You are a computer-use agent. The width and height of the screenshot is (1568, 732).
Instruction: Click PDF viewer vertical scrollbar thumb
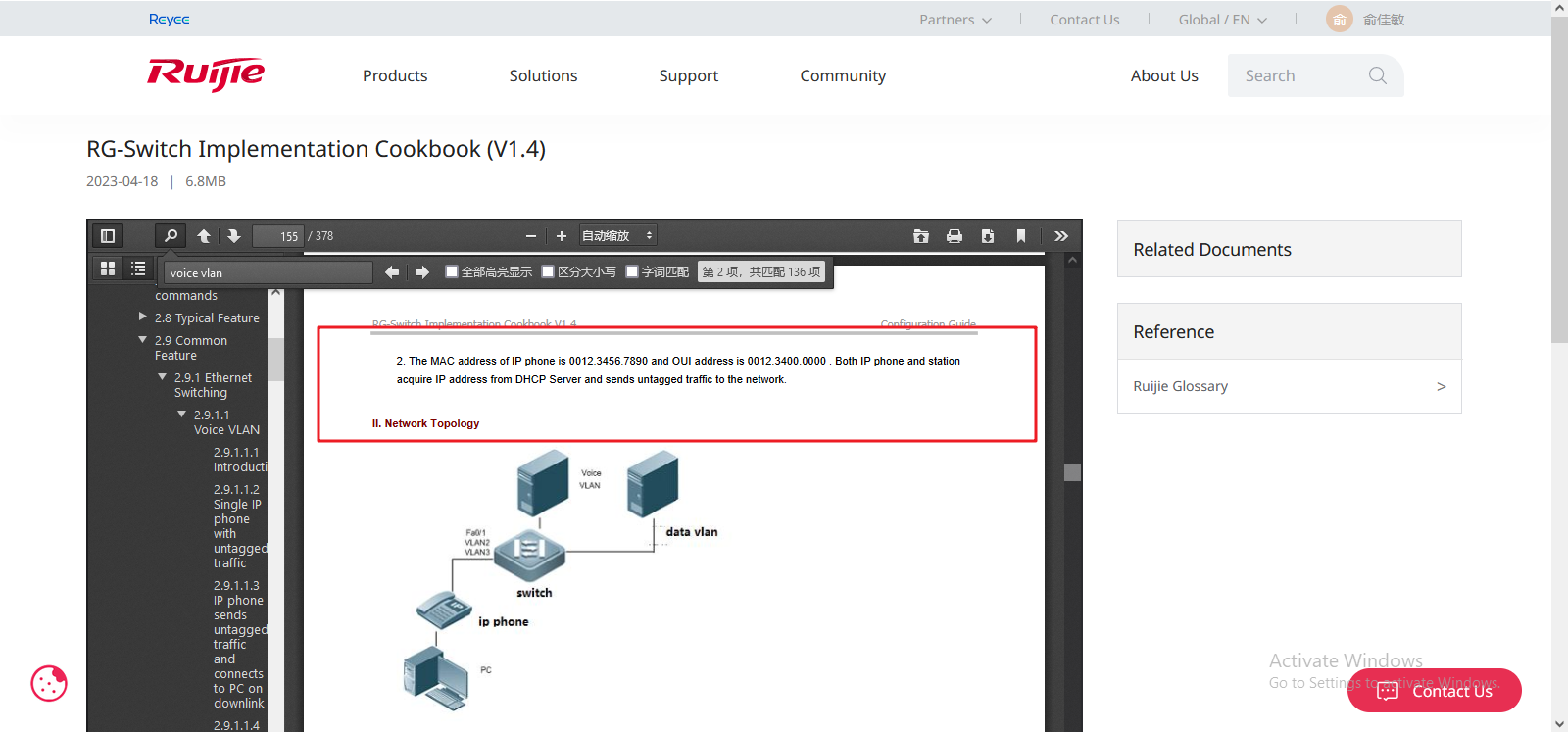[x=1073, y=472]
